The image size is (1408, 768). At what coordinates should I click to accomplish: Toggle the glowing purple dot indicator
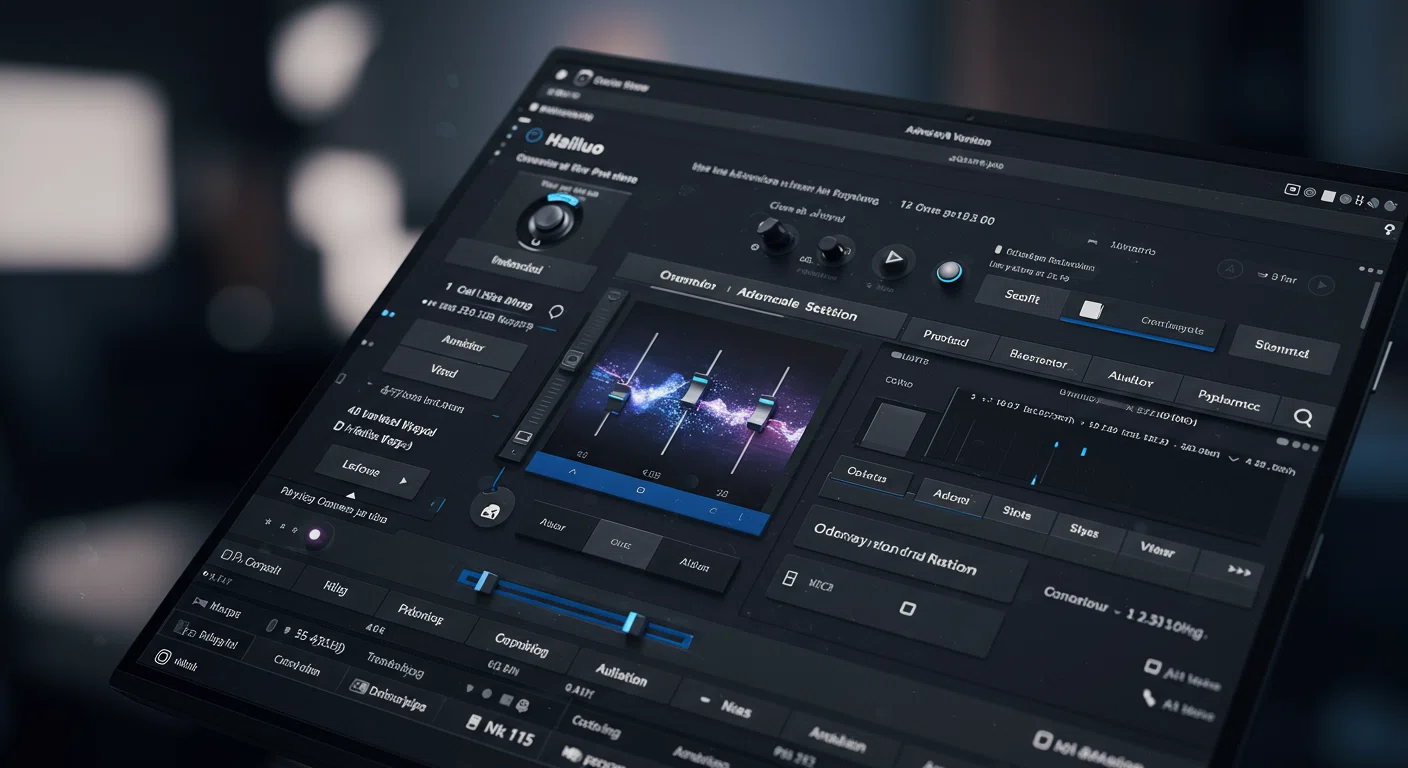pos(315,535)
